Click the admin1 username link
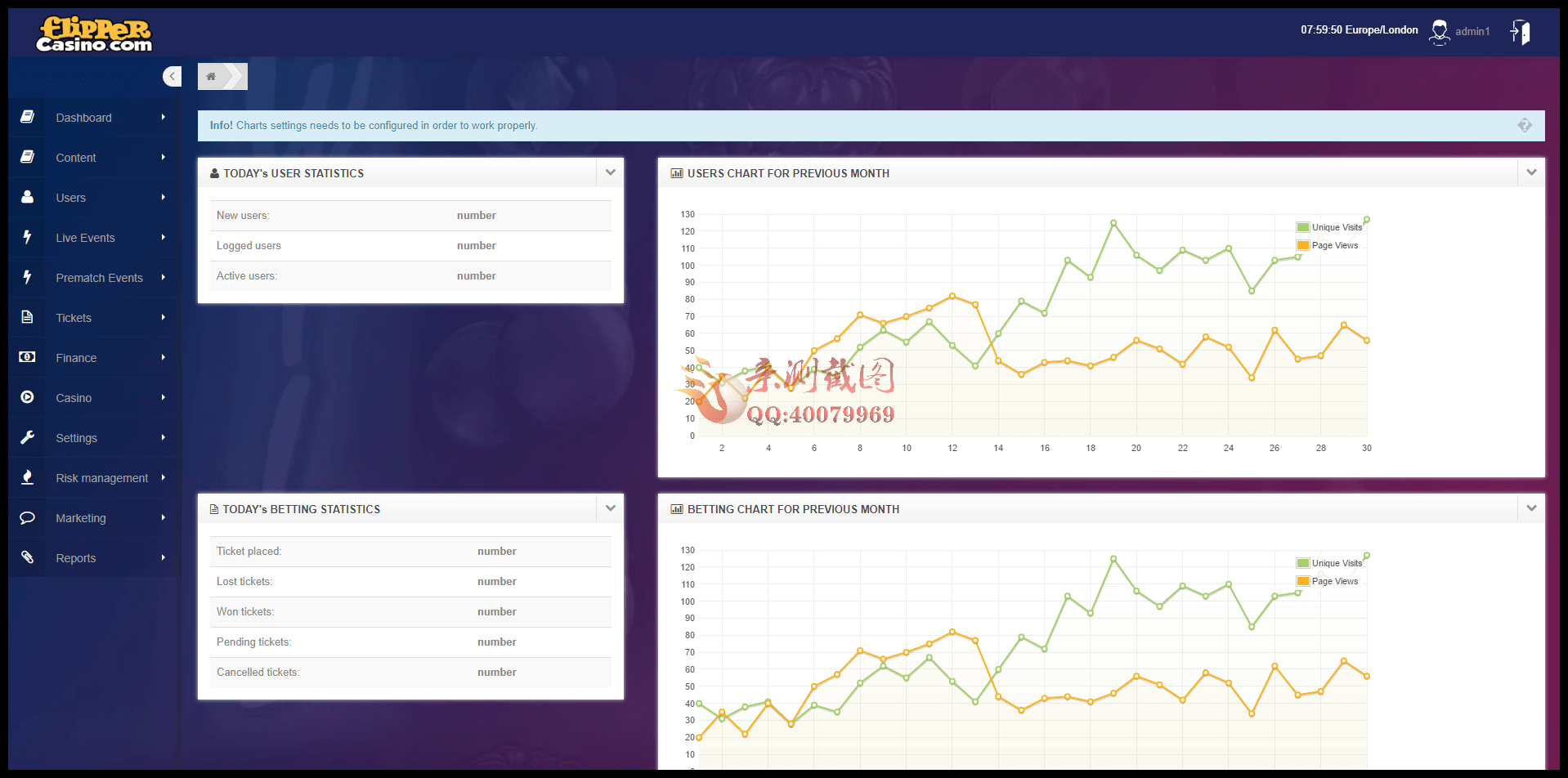Image resolution: width=1568 pixels, height=778 pixels. (1472, 31)
